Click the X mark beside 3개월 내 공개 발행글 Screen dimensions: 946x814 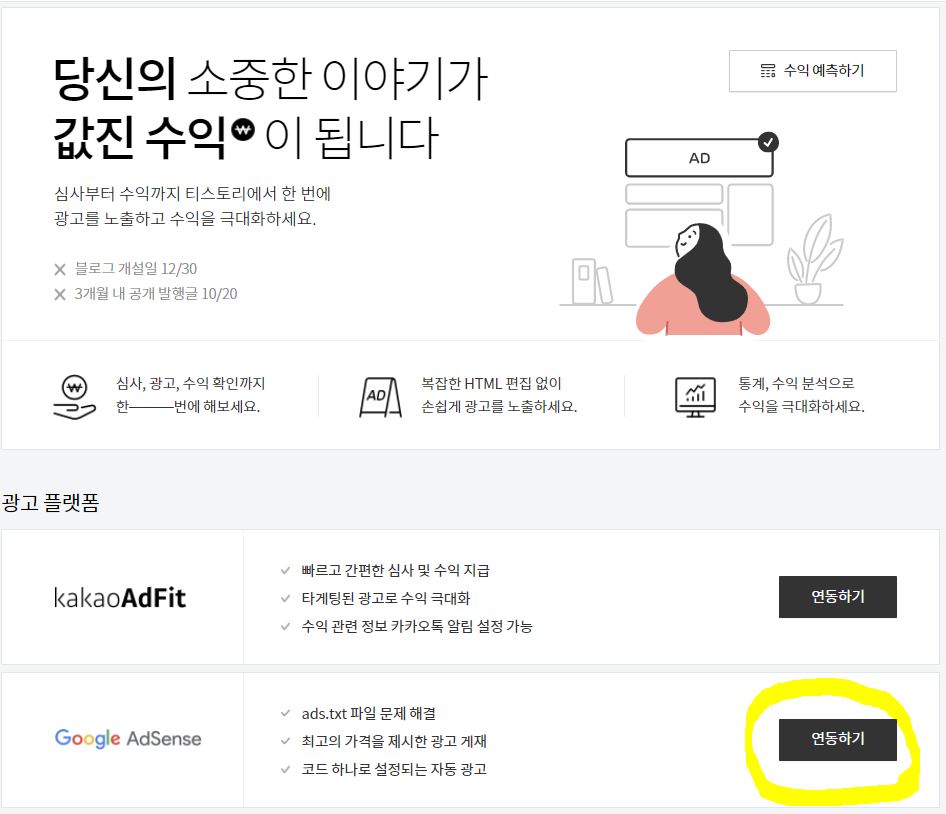coord(60,294)
